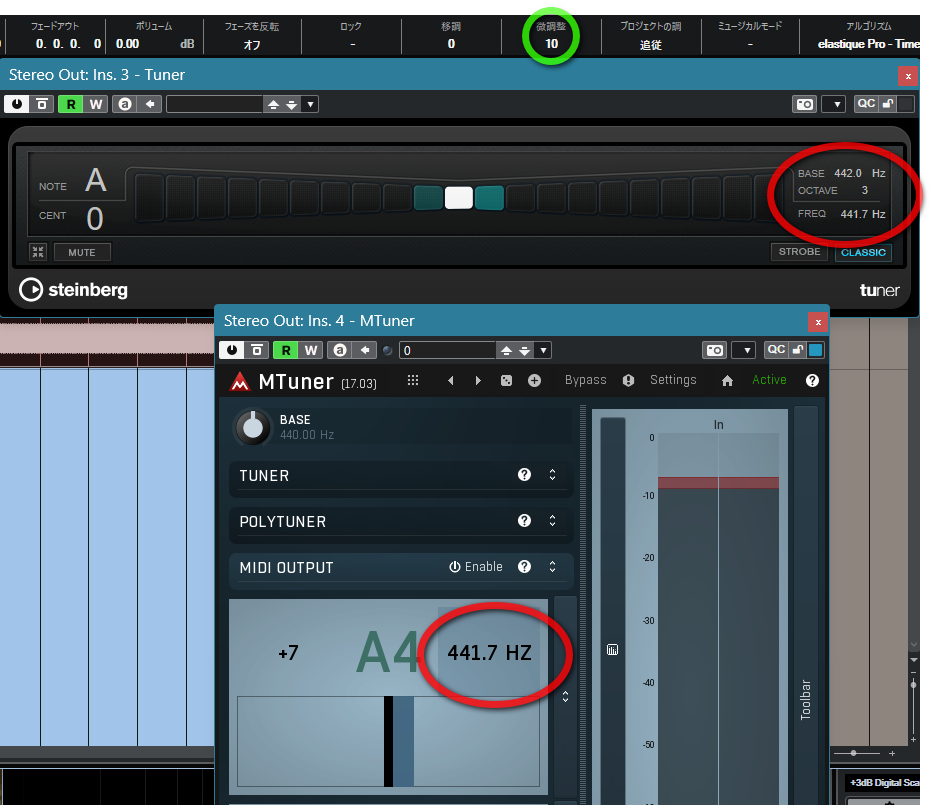The image size is (930, 805).
Task: Open MTuner presets grid icon
Action: pos(413,380)
